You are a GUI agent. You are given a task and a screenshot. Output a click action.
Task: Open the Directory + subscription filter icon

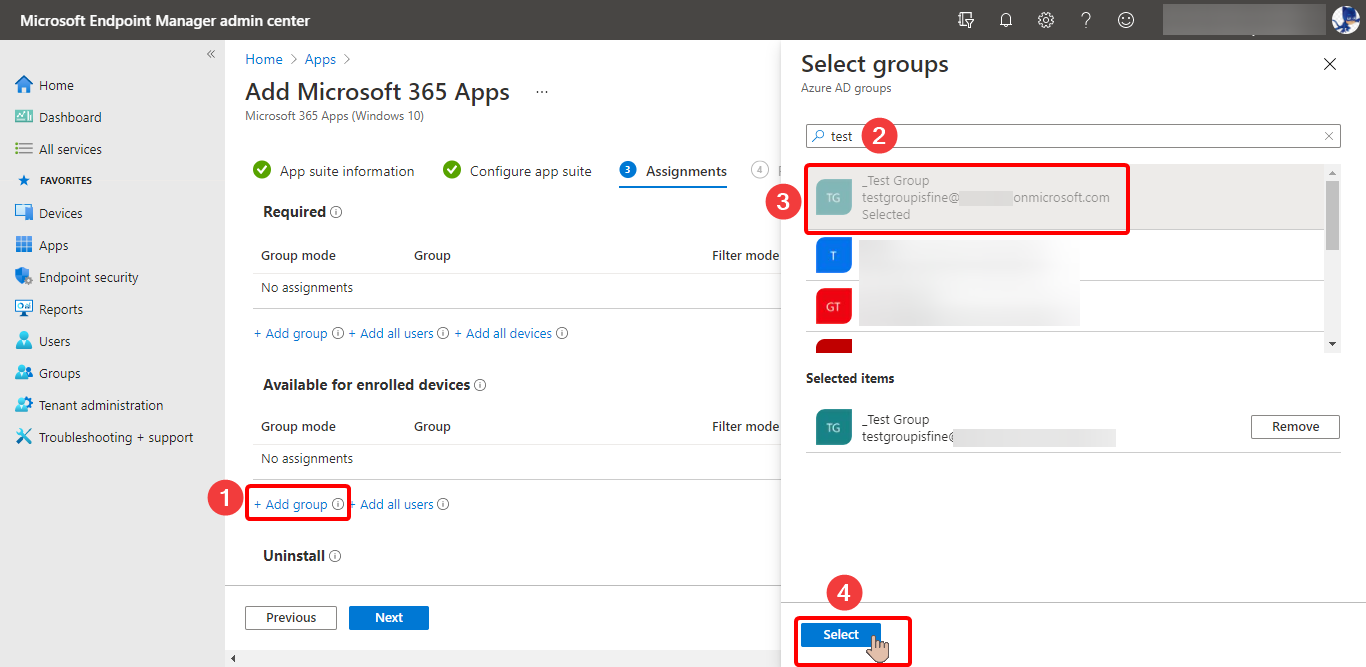966,20
